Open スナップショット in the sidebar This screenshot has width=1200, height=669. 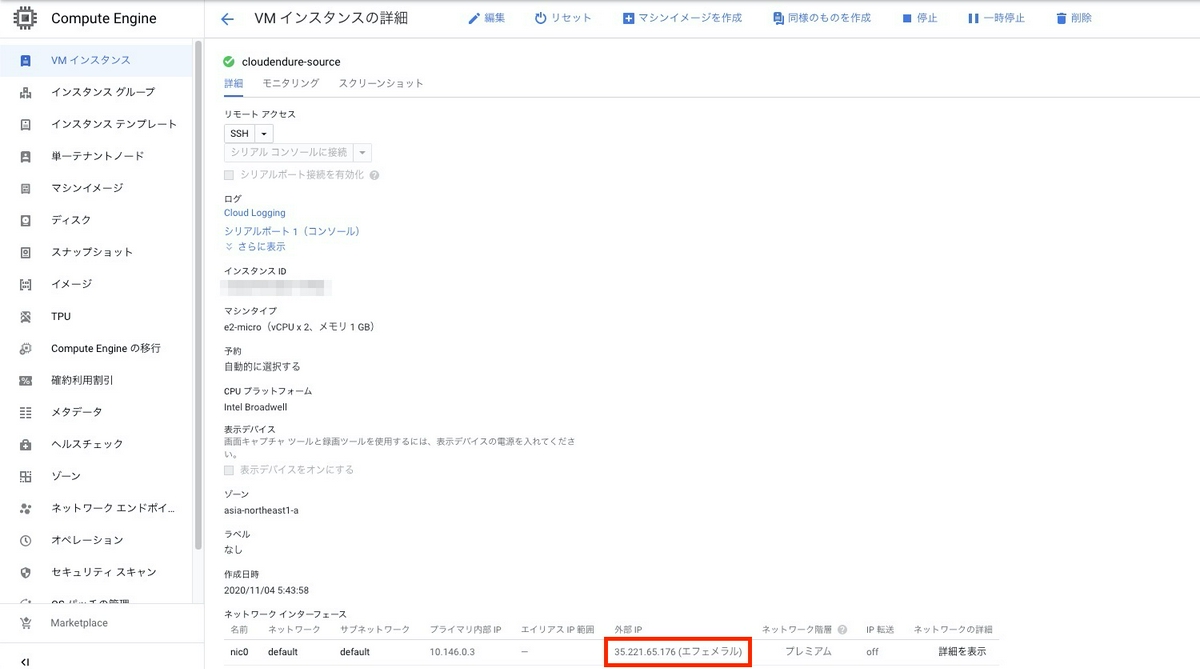92,252
